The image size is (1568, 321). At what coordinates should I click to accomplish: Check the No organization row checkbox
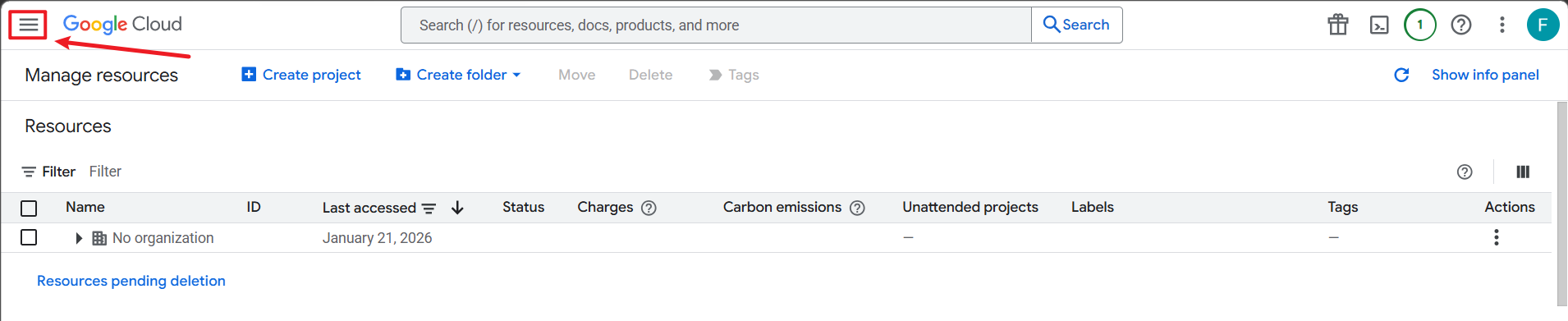click(x=29, y=237)
